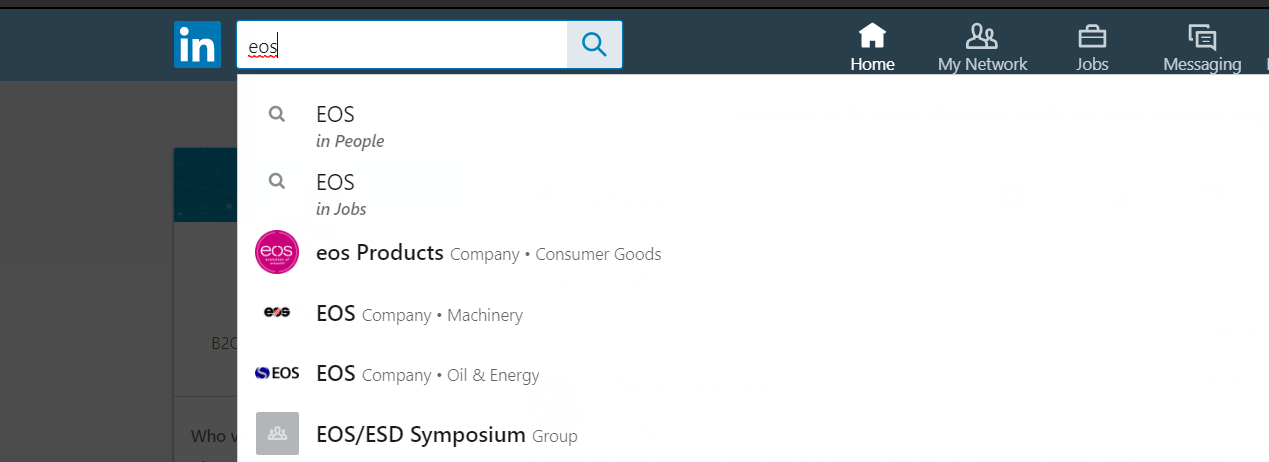This screenshot has height=462, width=1269.
Task: Click search icon beside EOS in Jobs
Action: pos(277,182)
